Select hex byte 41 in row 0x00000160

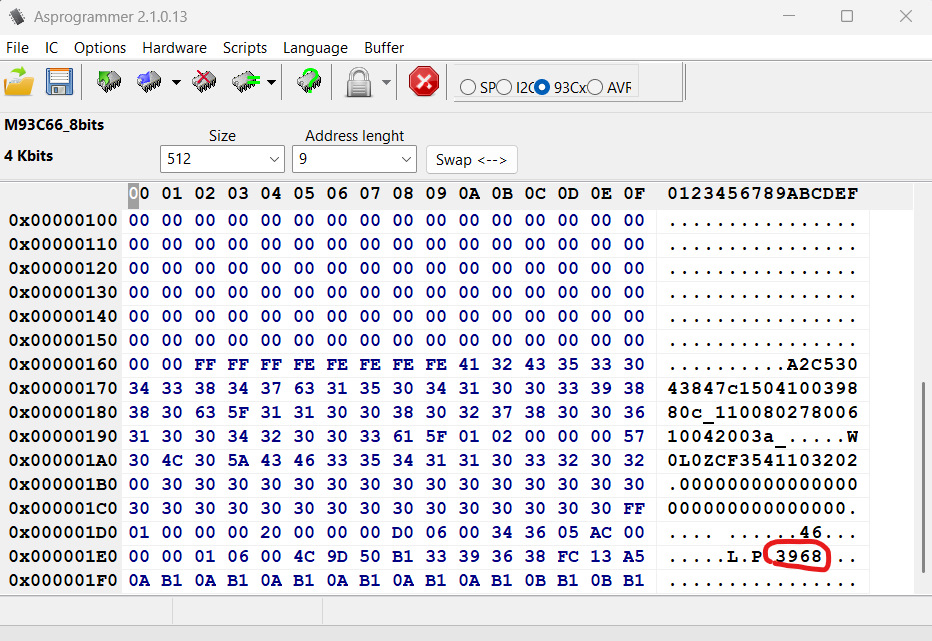[x=469, y=365]
